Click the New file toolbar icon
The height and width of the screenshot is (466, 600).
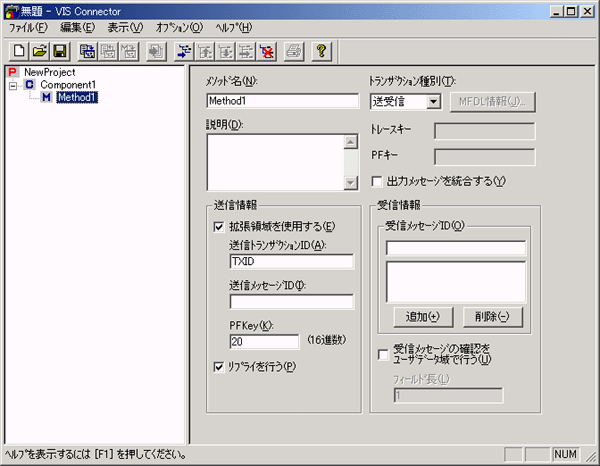pos(19,51)
